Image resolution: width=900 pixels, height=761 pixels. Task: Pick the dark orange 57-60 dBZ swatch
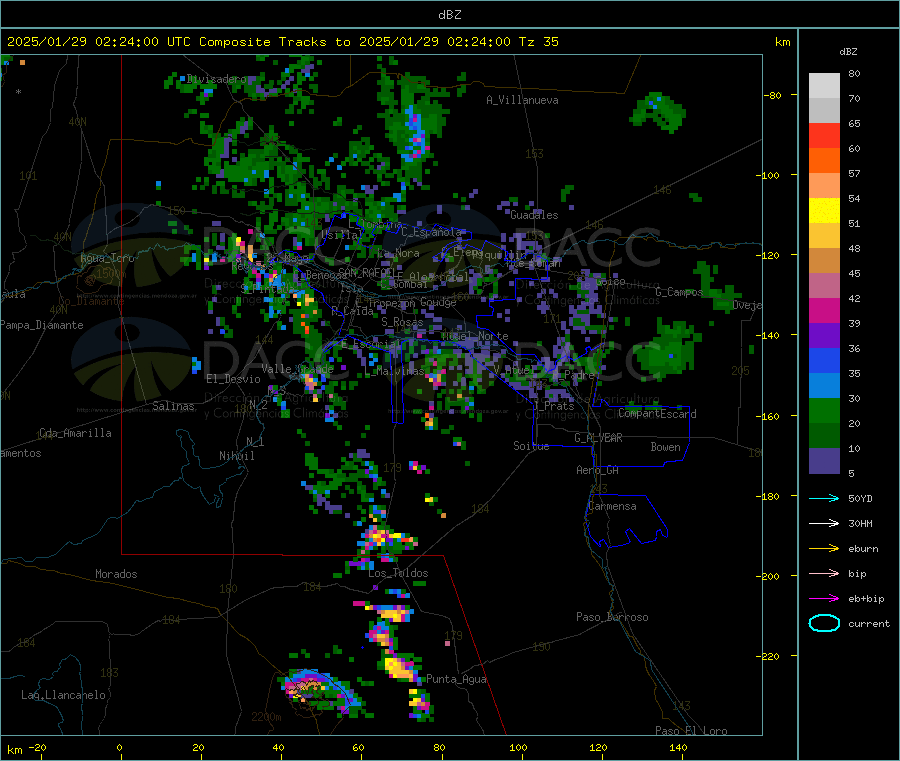click(824, 161)
